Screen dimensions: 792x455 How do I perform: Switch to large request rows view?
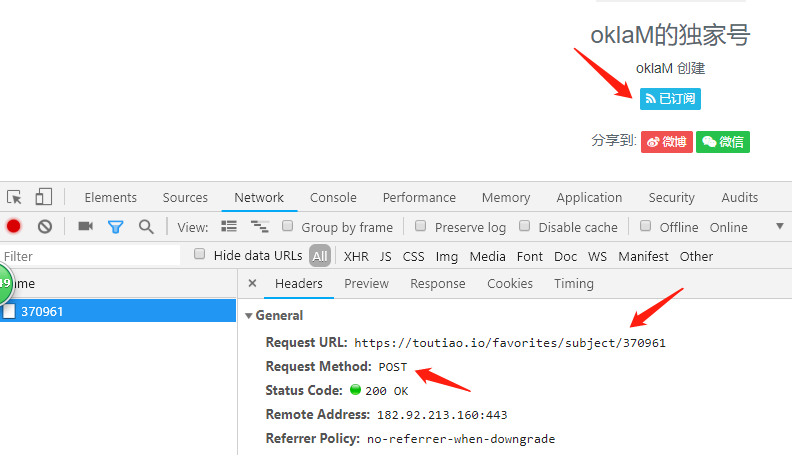pos(229,226)
